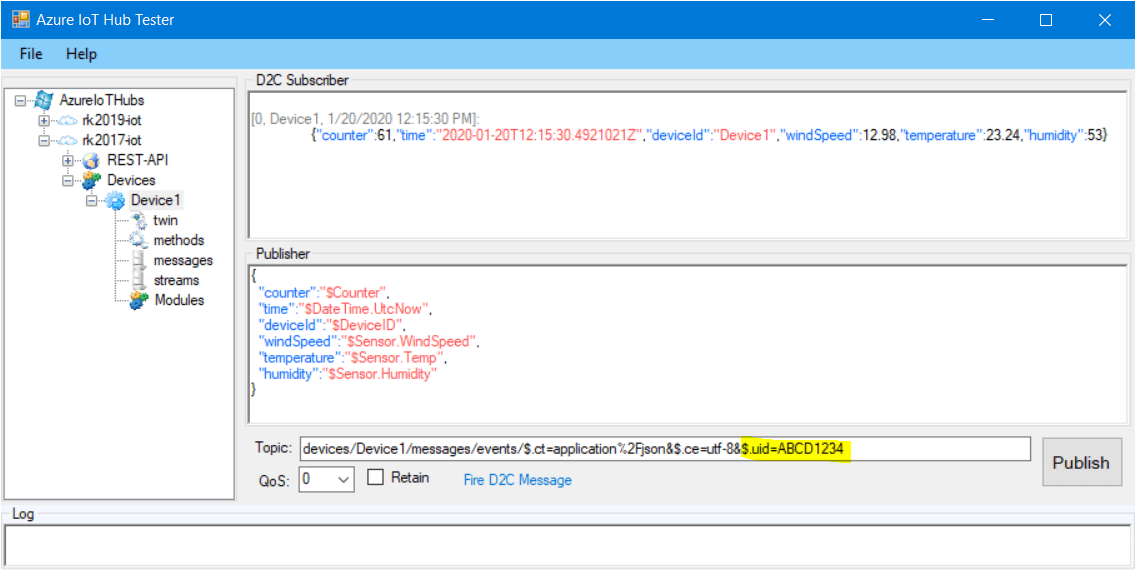Image resolution: width=1136 pixels, height=571 pixels.
Task: Click the app icon in title bar
Action: click(20, 20)
